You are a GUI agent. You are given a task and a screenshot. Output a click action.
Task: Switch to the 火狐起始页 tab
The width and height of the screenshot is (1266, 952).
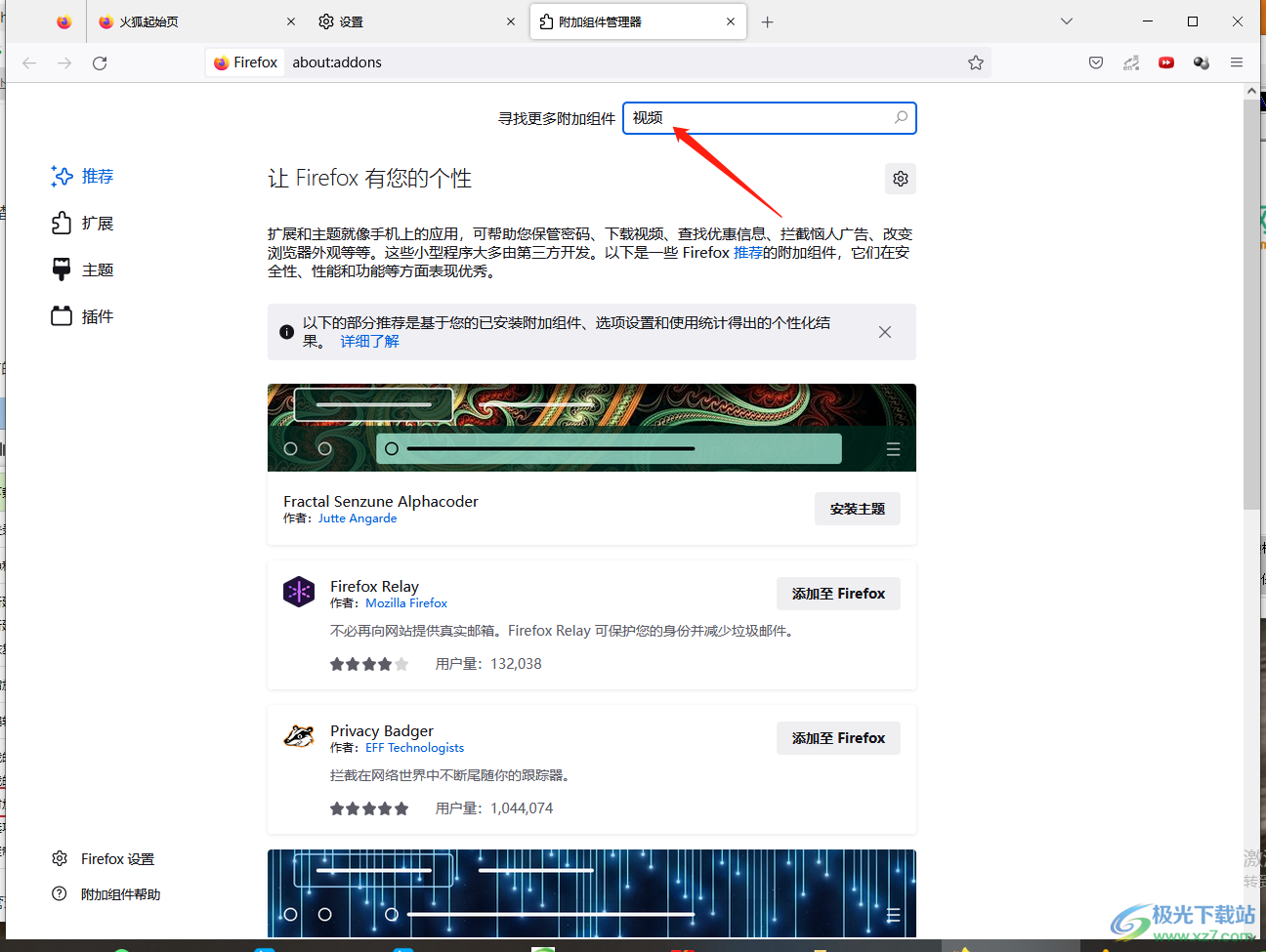point(195,21)
